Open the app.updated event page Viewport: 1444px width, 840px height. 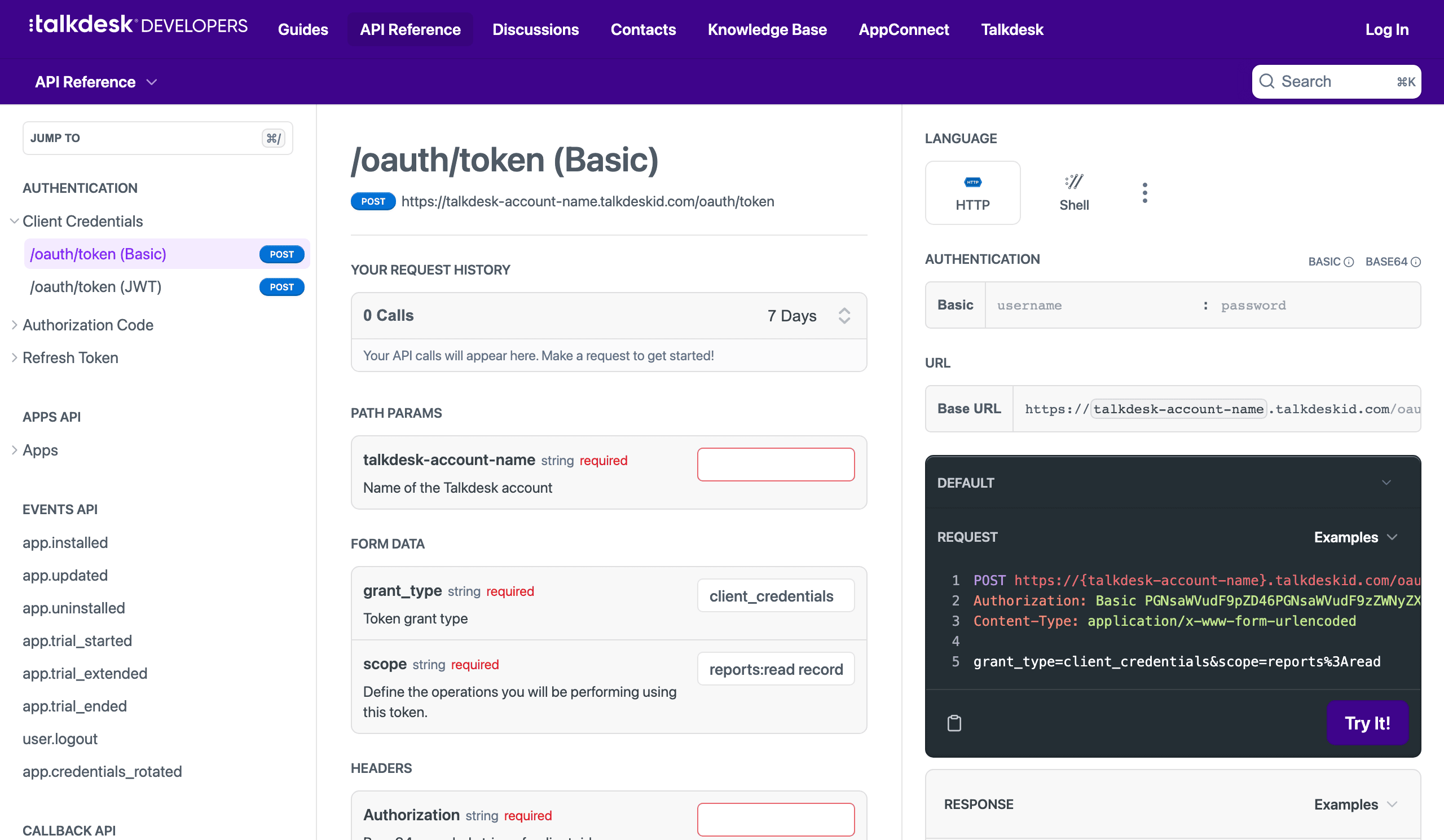[65, 576]
